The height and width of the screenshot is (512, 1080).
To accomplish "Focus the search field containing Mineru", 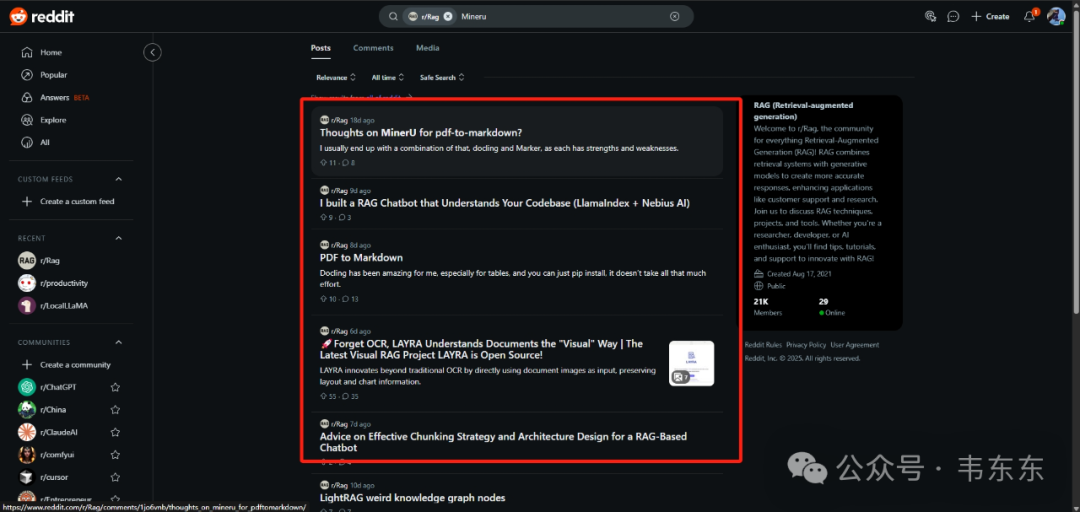I will pos(536,17).
